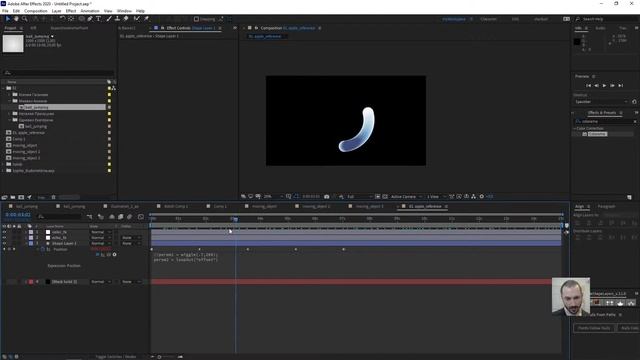Select the Brush tool
The width and height of the screenshot is (640, 360).
109,19
